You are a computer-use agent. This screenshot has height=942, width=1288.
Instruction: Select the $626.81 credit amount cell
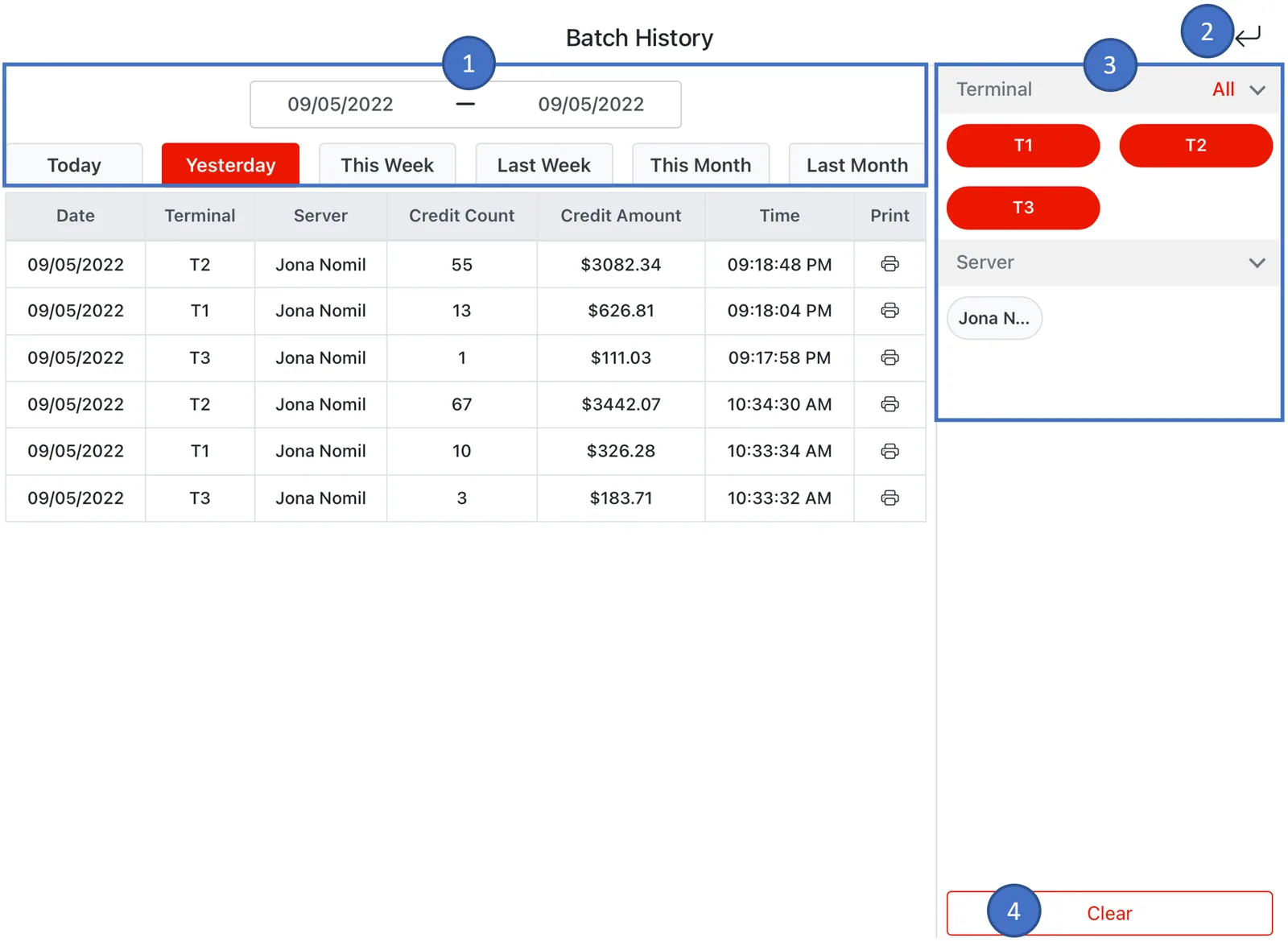coord(621,311)
